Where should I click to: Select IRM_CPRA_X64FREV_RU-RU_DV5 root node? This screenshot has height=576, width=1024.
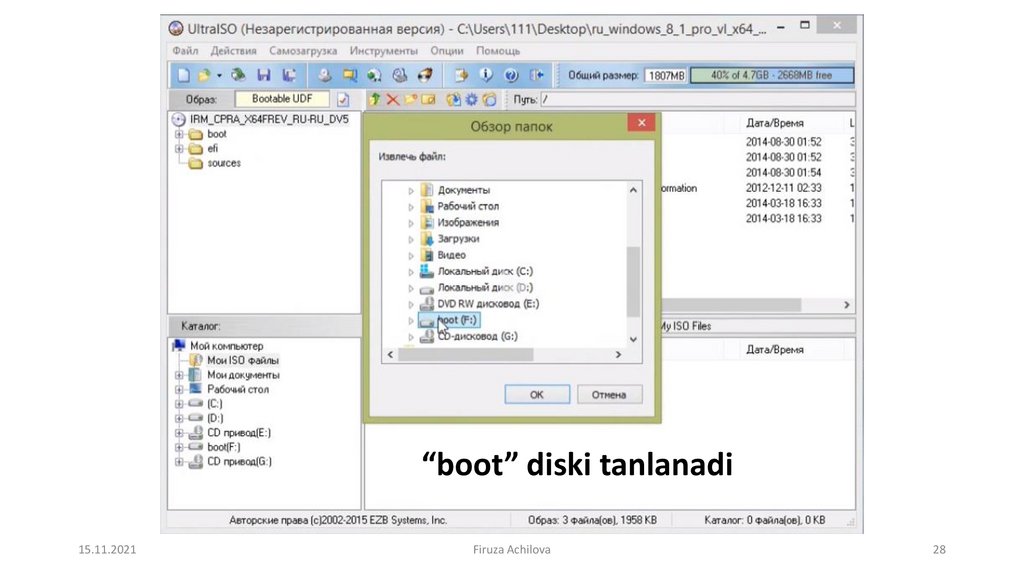click(x=269, y=120)
